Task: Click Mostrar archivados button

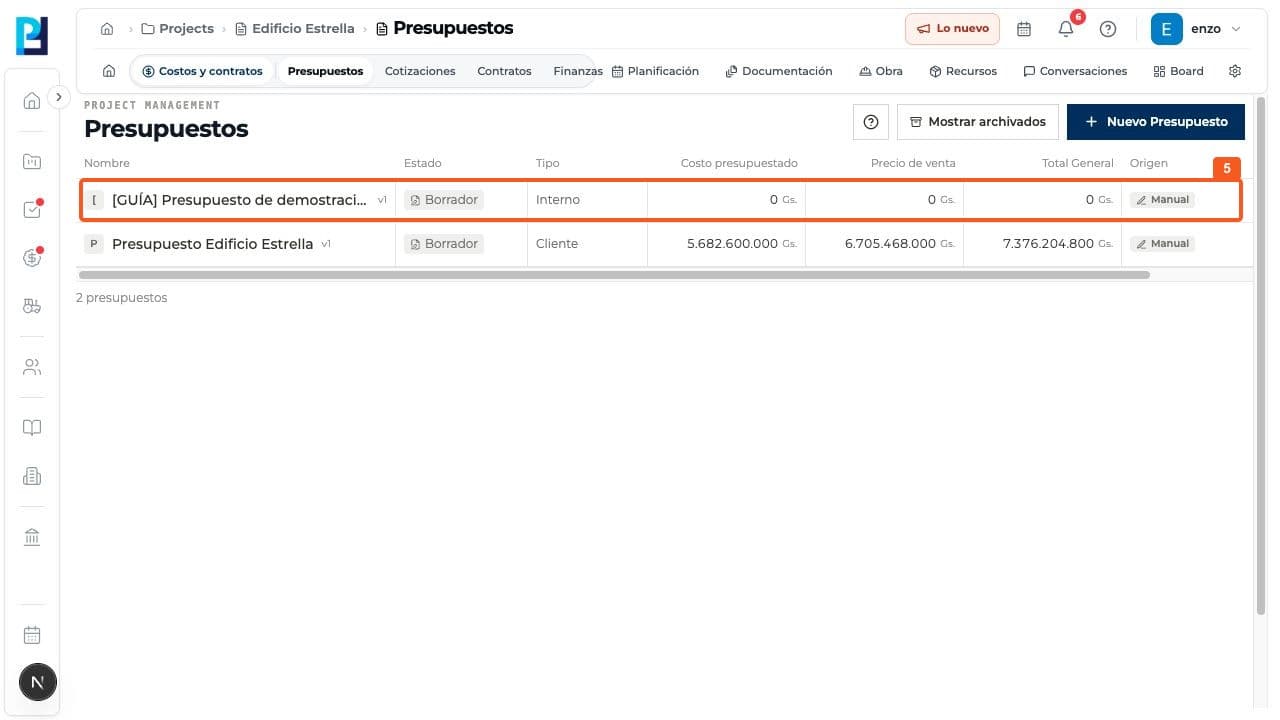Action: [x=978, y=122]
